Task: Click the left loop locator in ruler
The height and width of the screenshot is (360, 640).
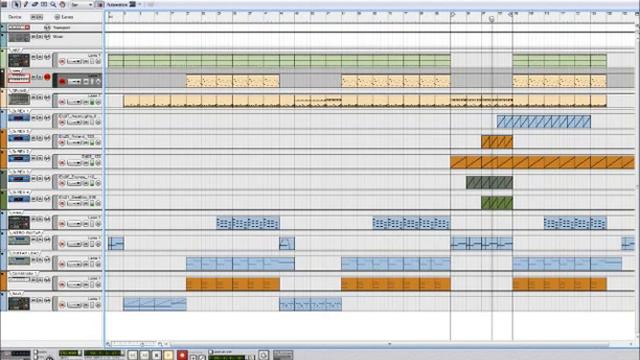Action: point(452,14)
